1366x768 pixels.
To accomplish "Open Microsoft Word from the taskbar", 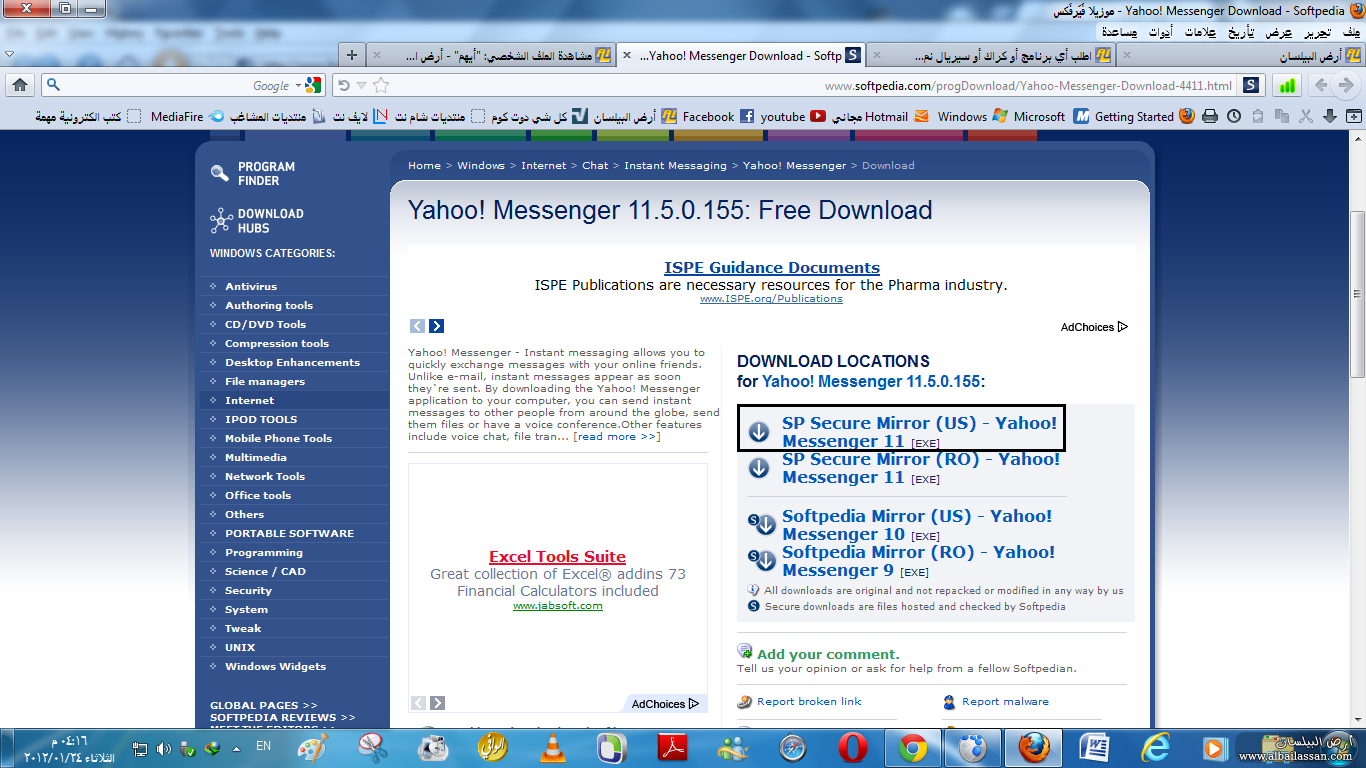I will pyautogui.click(x=1095, y=747).
